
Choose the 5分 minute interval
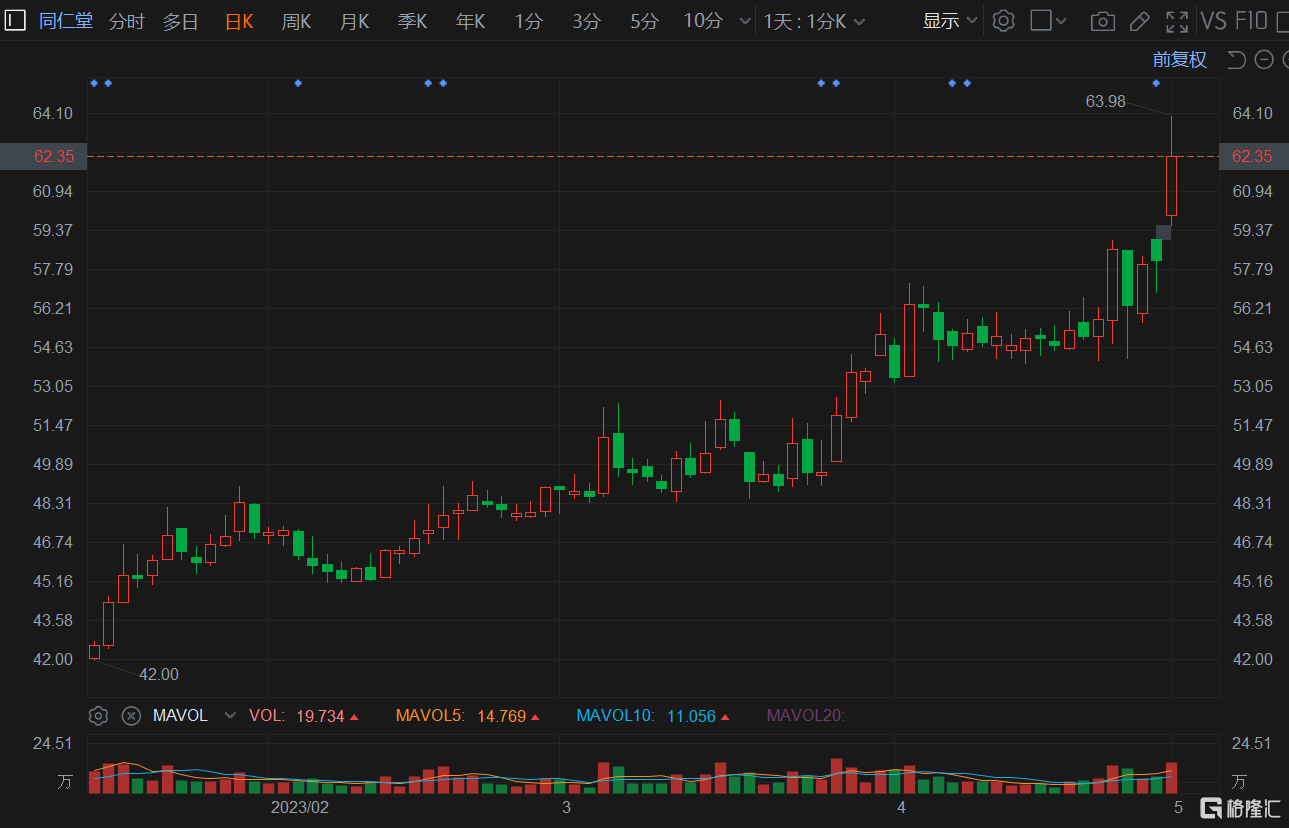[644, 21]
